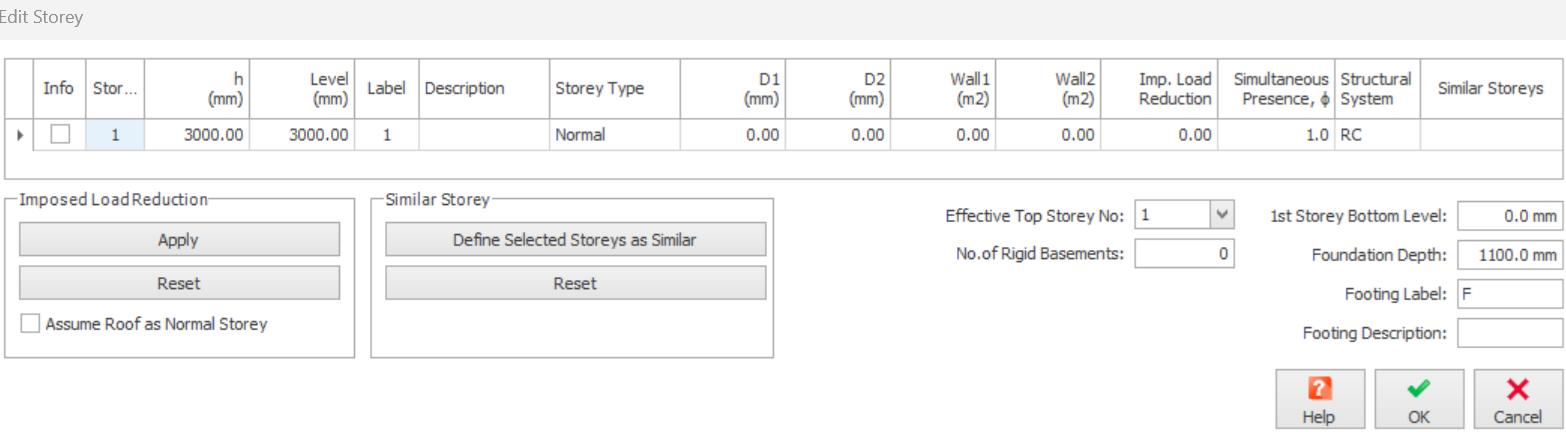Click the Storey Type column header

(614, 88)
